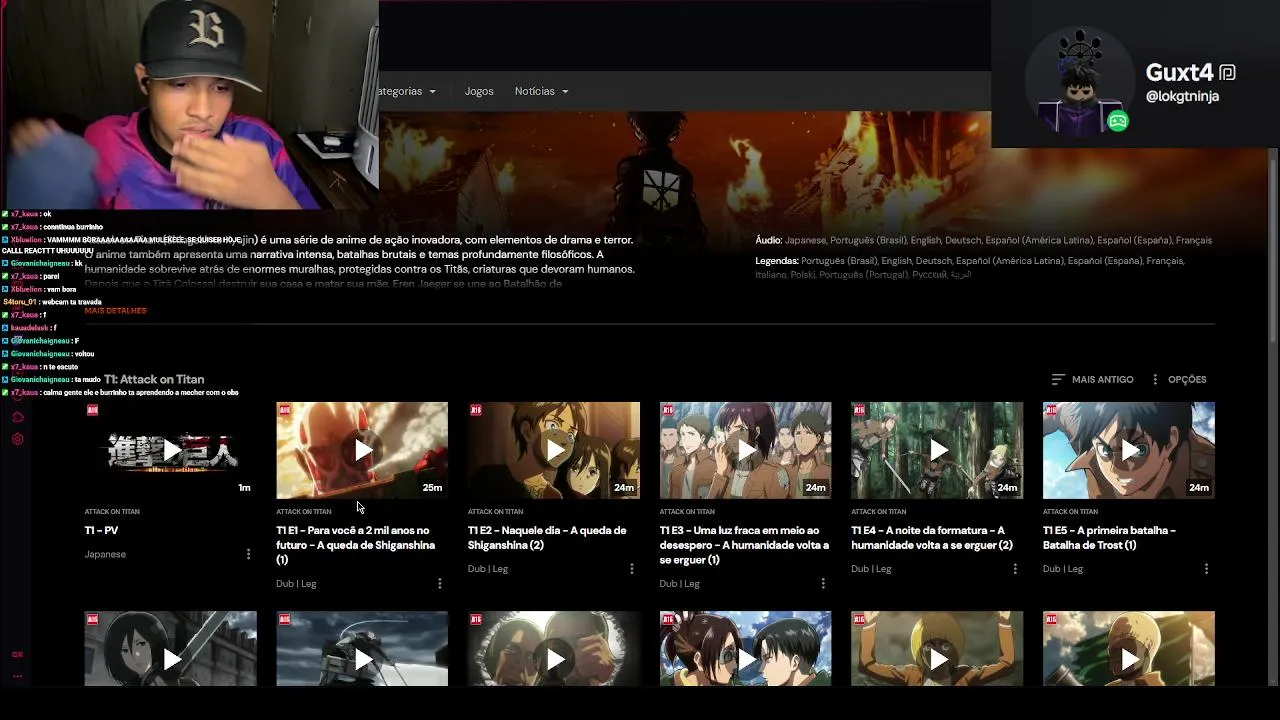Open three-dot menu for T1 E4

tap(1015, 568)
